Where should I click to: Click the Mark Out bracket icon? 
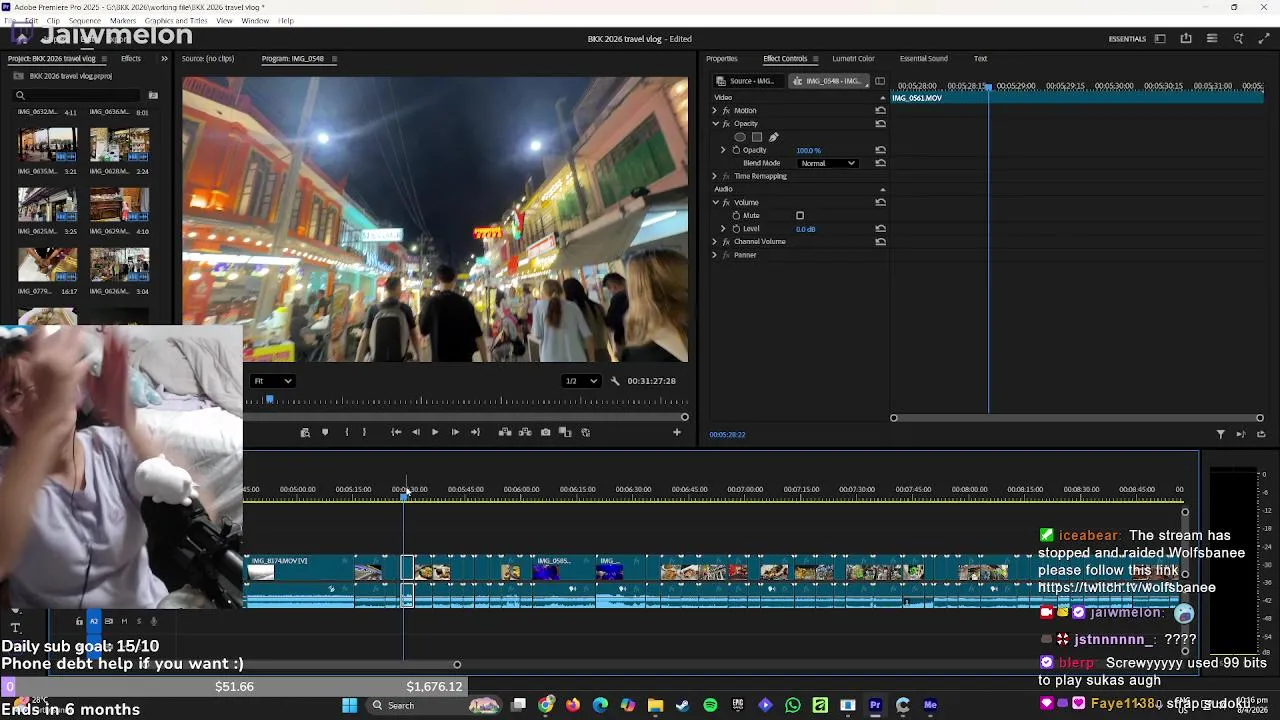coord(364,432)
